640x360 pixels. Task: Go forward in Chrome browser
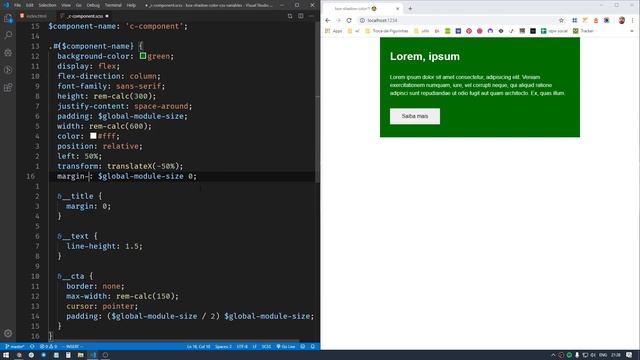(x=338, y=20)
